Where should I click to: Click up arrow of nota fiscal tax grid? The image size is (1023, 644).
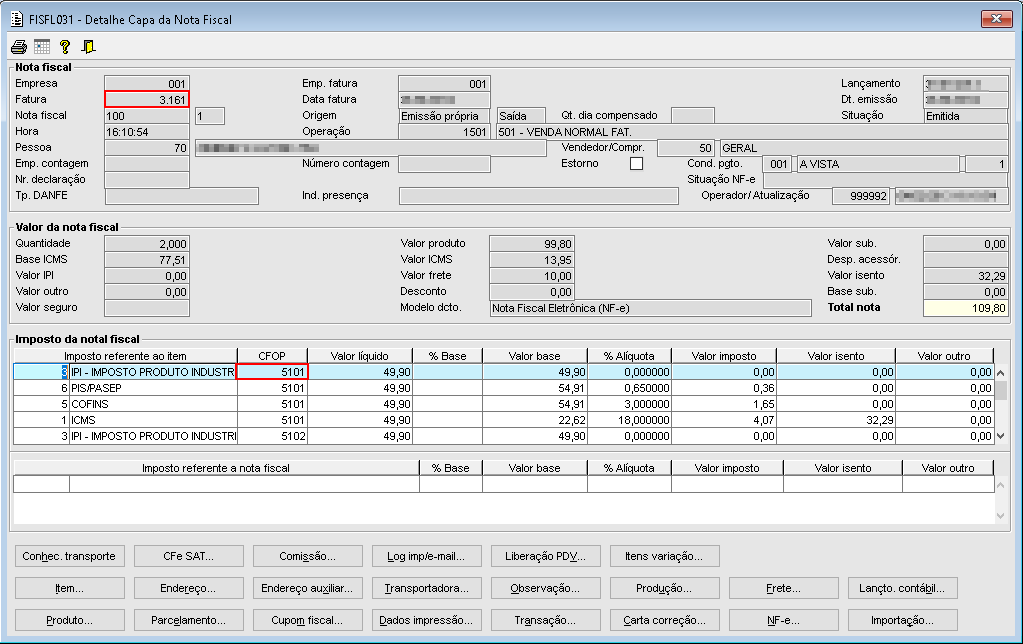point(1000,485)
